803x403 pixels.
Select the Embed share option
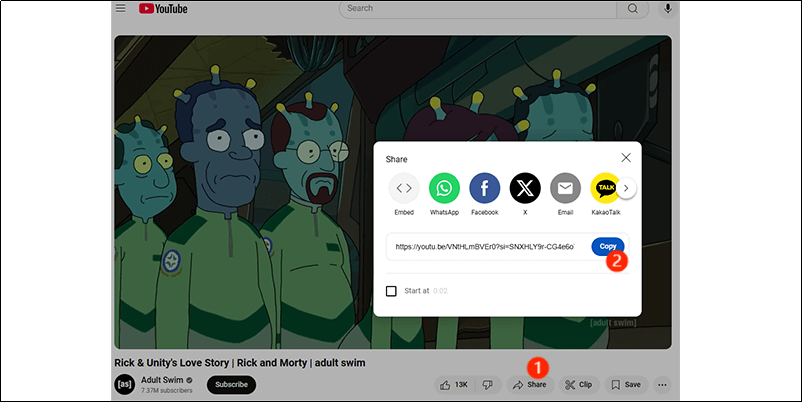click(x=404, y=188)
